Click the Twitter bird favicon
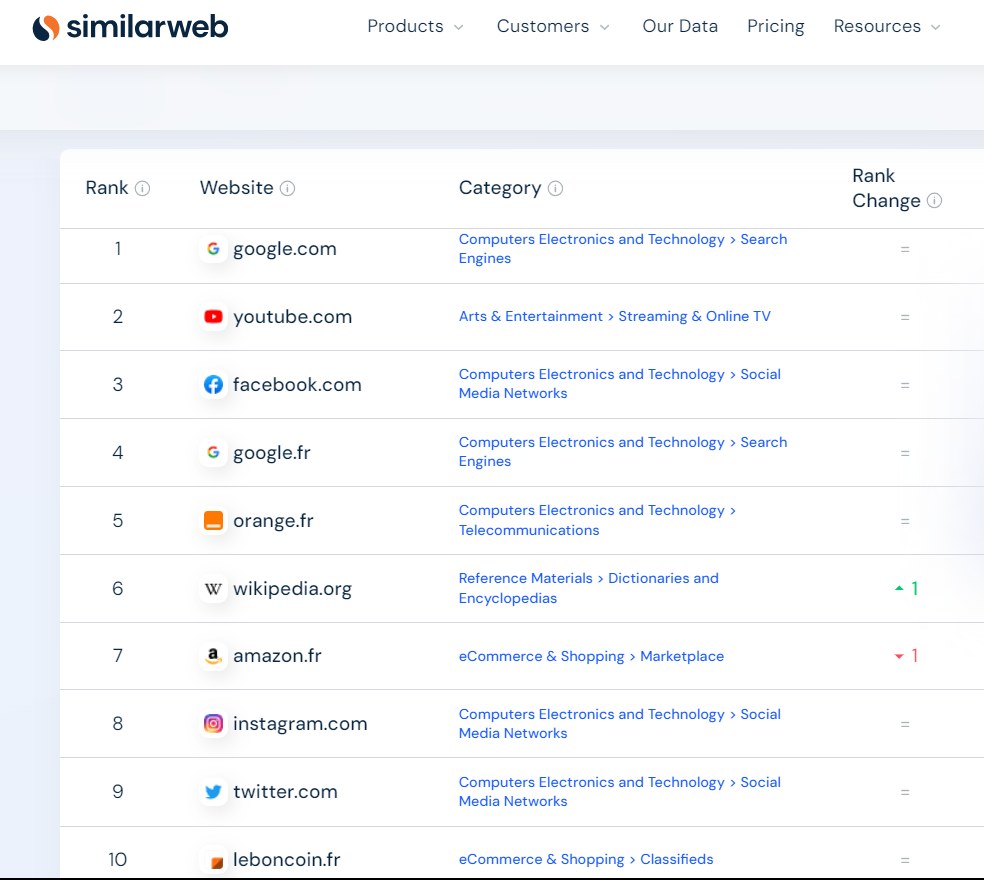This screenshot has width=984, height=880. [213, 791]
